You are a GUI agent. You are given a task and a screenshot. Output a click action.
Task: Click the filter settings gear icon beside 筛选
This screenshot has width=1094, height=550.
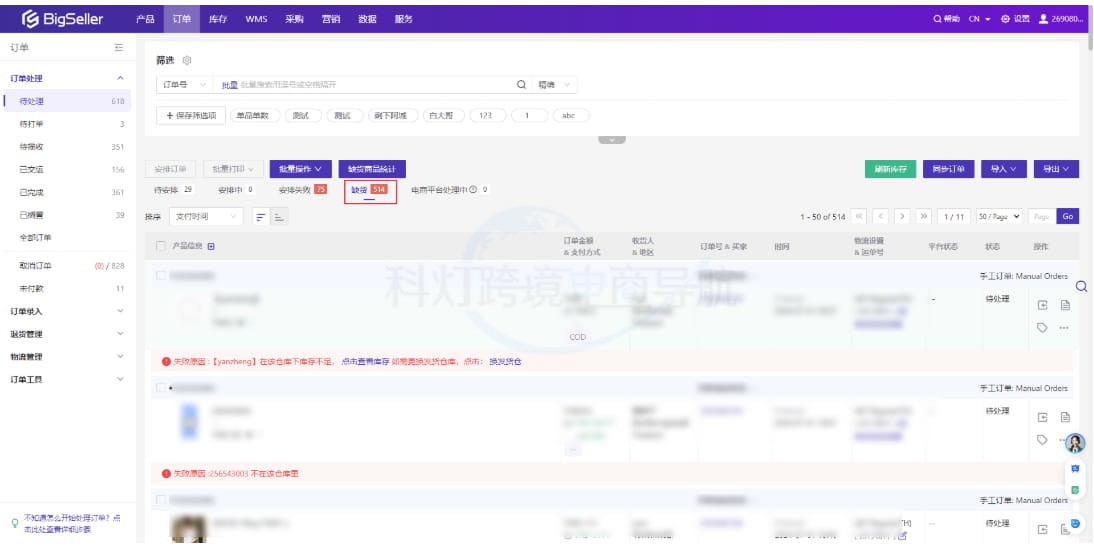(x=187, y=61)
